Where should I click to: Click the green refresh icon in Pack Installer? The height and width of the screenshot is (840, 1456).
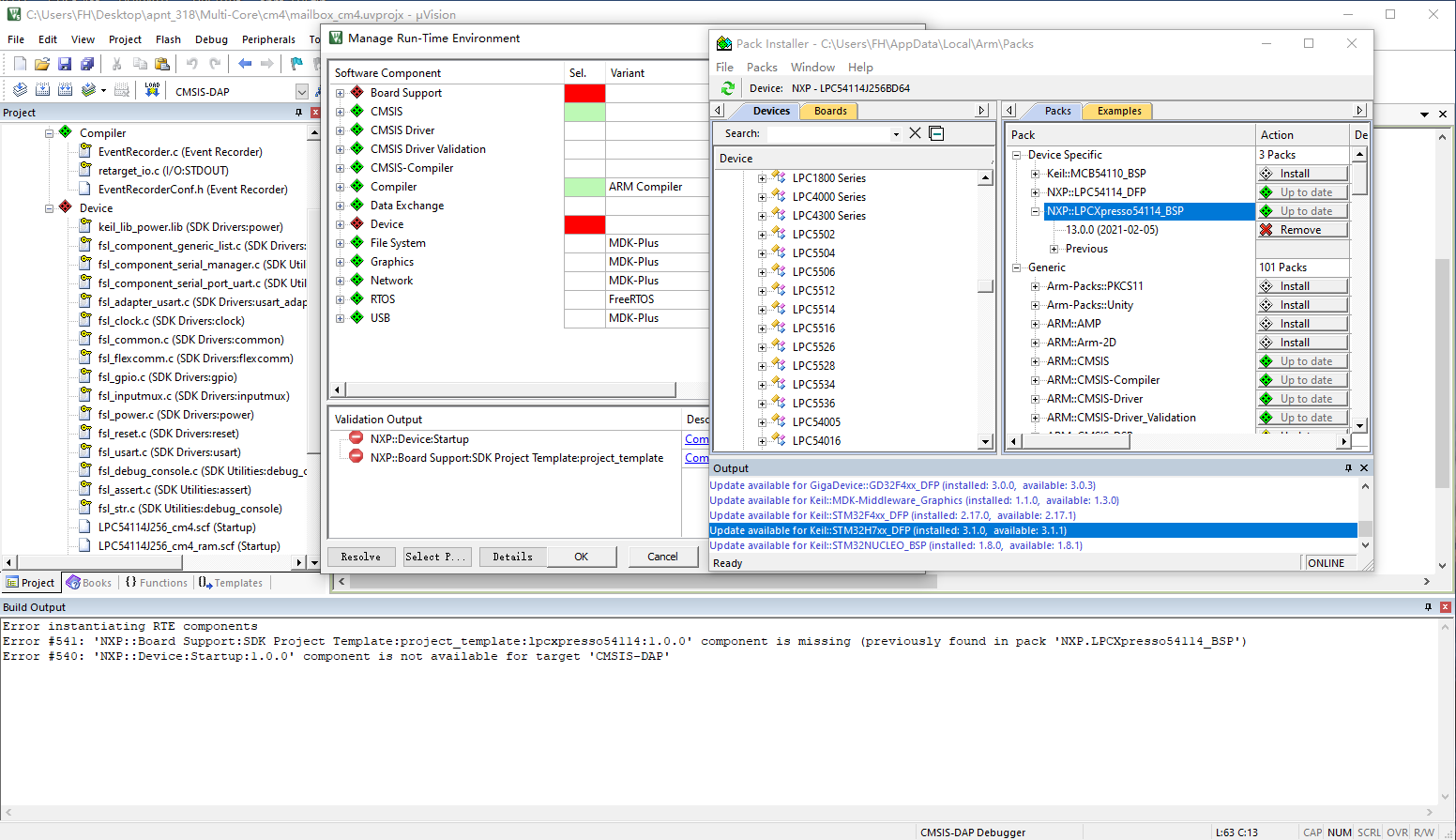point(727,88)
